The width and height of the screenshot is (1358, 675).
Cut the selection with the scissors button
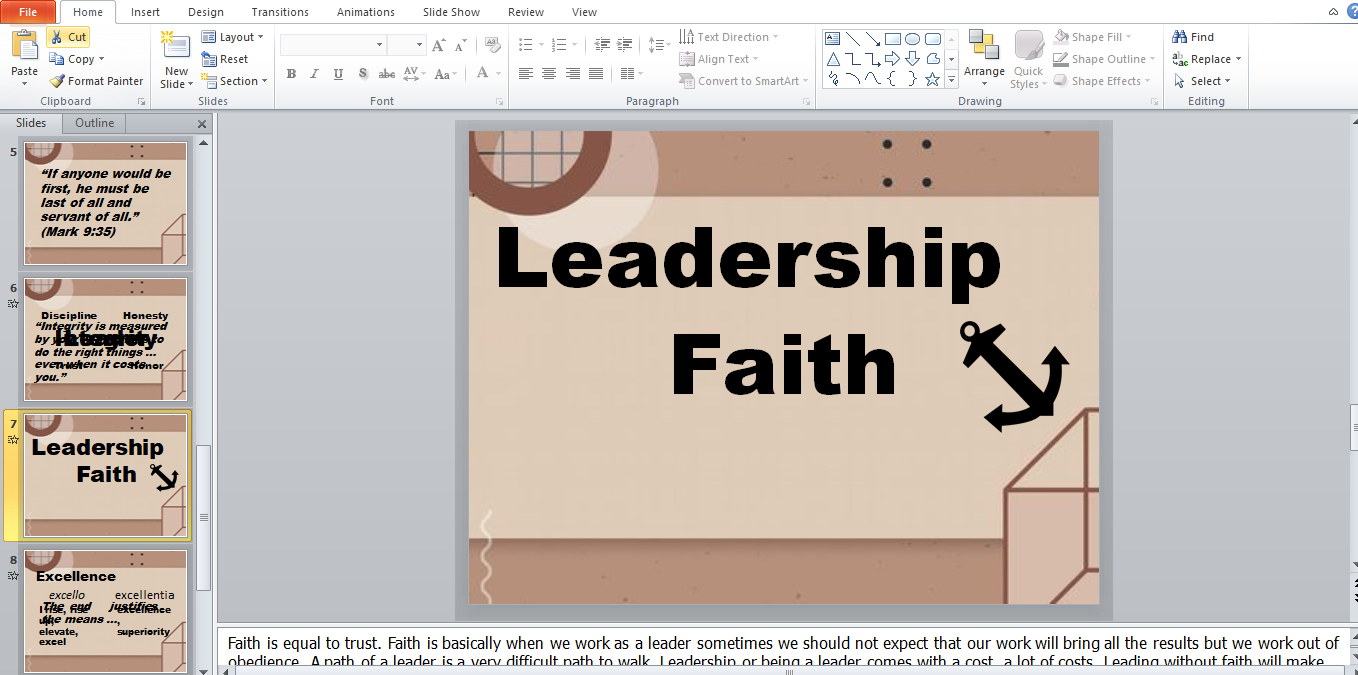click(x=68, y=37)
